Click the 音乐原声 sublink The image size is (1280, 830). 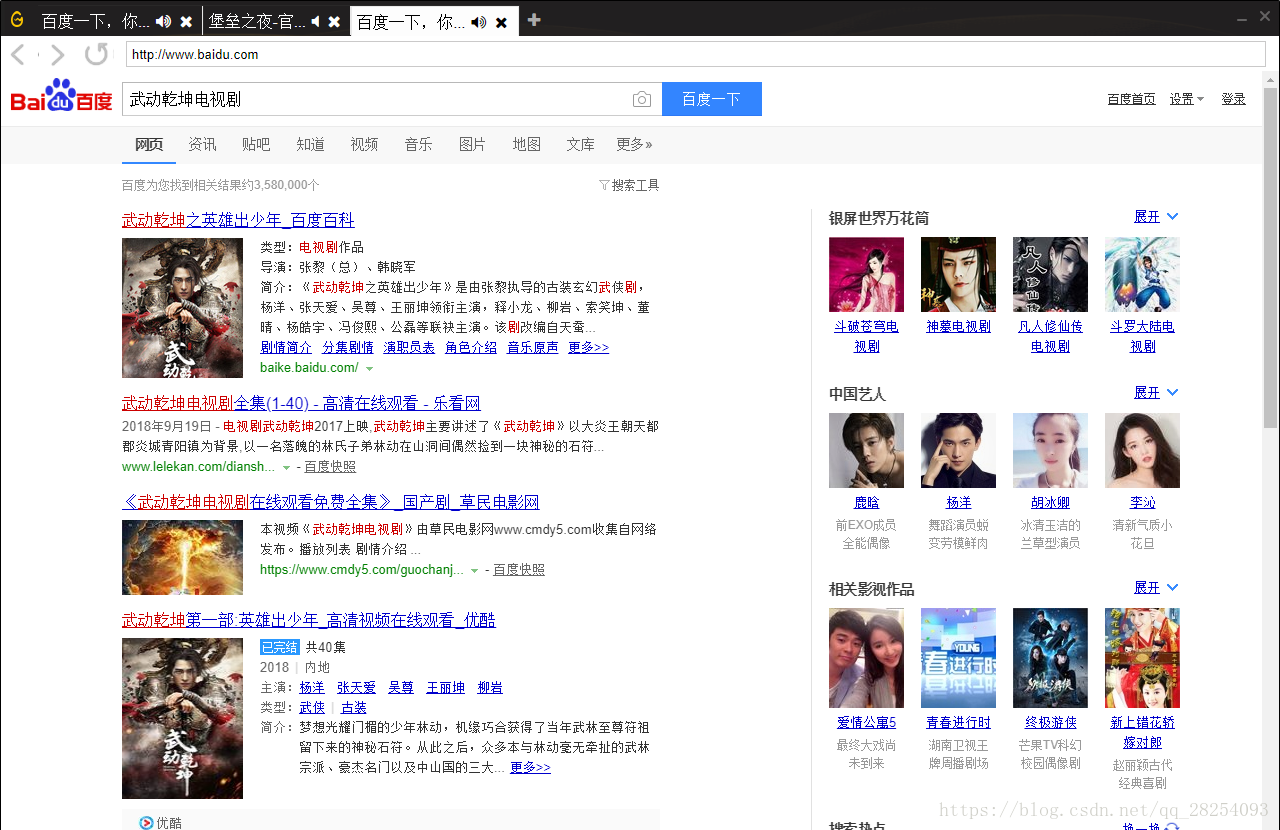pyautogui.click(x=533, y=347)
